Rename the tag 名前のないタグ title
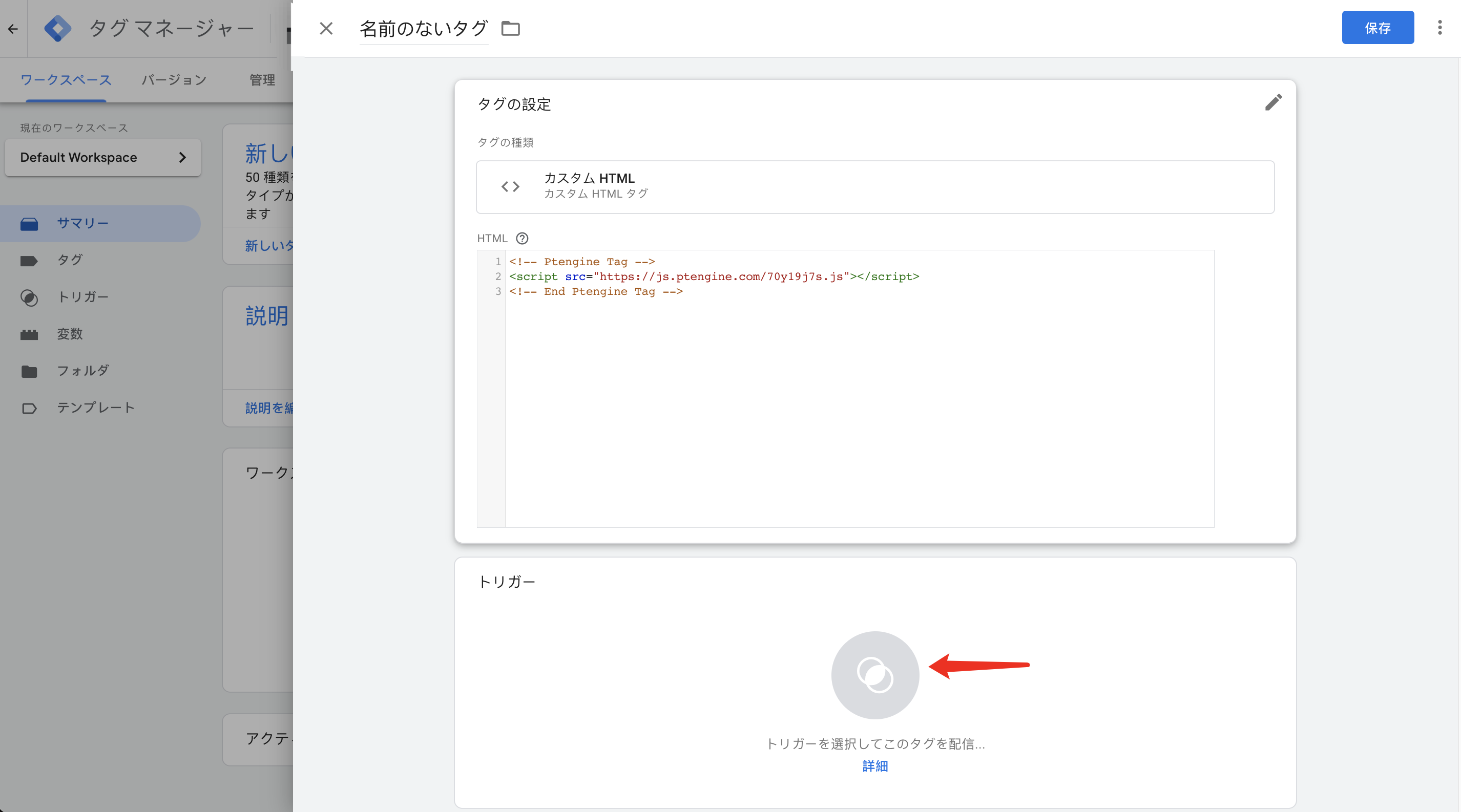This screenshot has height=812, width=1461. pos(424,28)
